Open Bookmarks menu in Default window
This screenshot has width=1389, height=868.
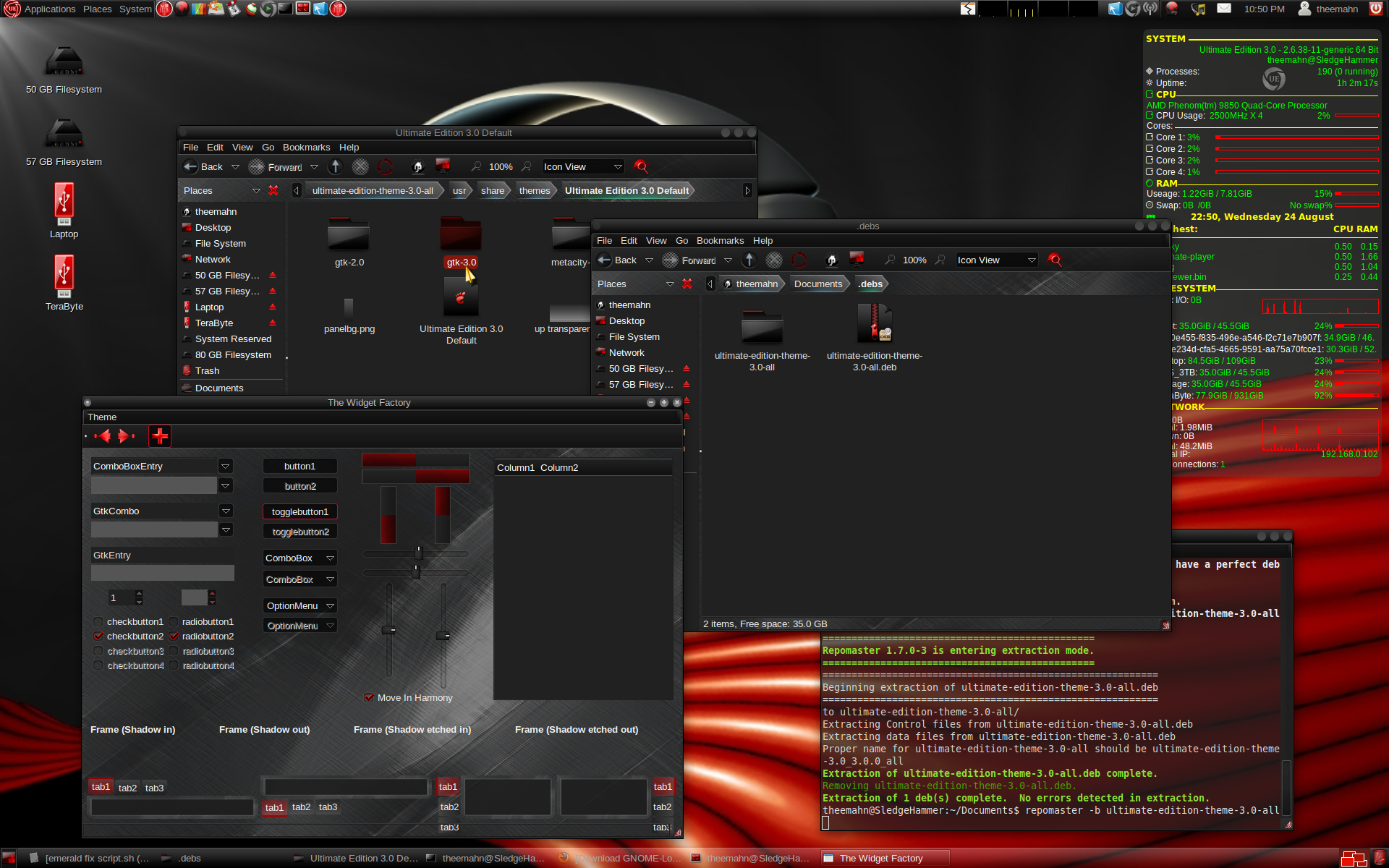tap(306, 147)
